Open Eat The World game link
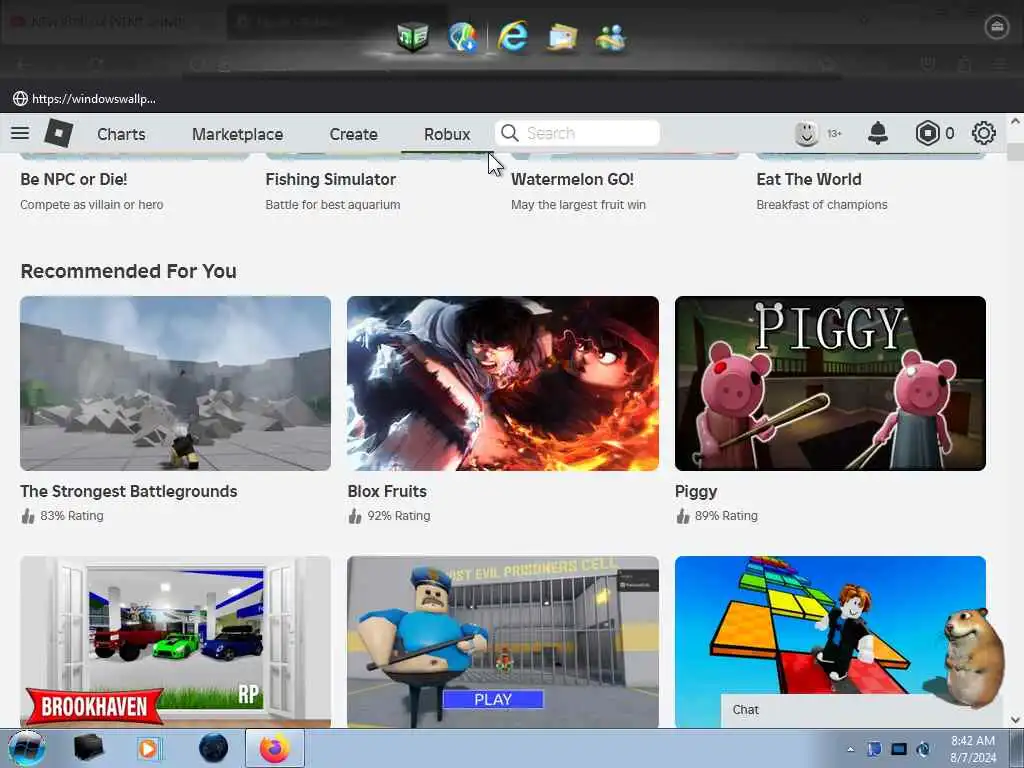Screen dimensions: 1024x768 tap(808, 179)
